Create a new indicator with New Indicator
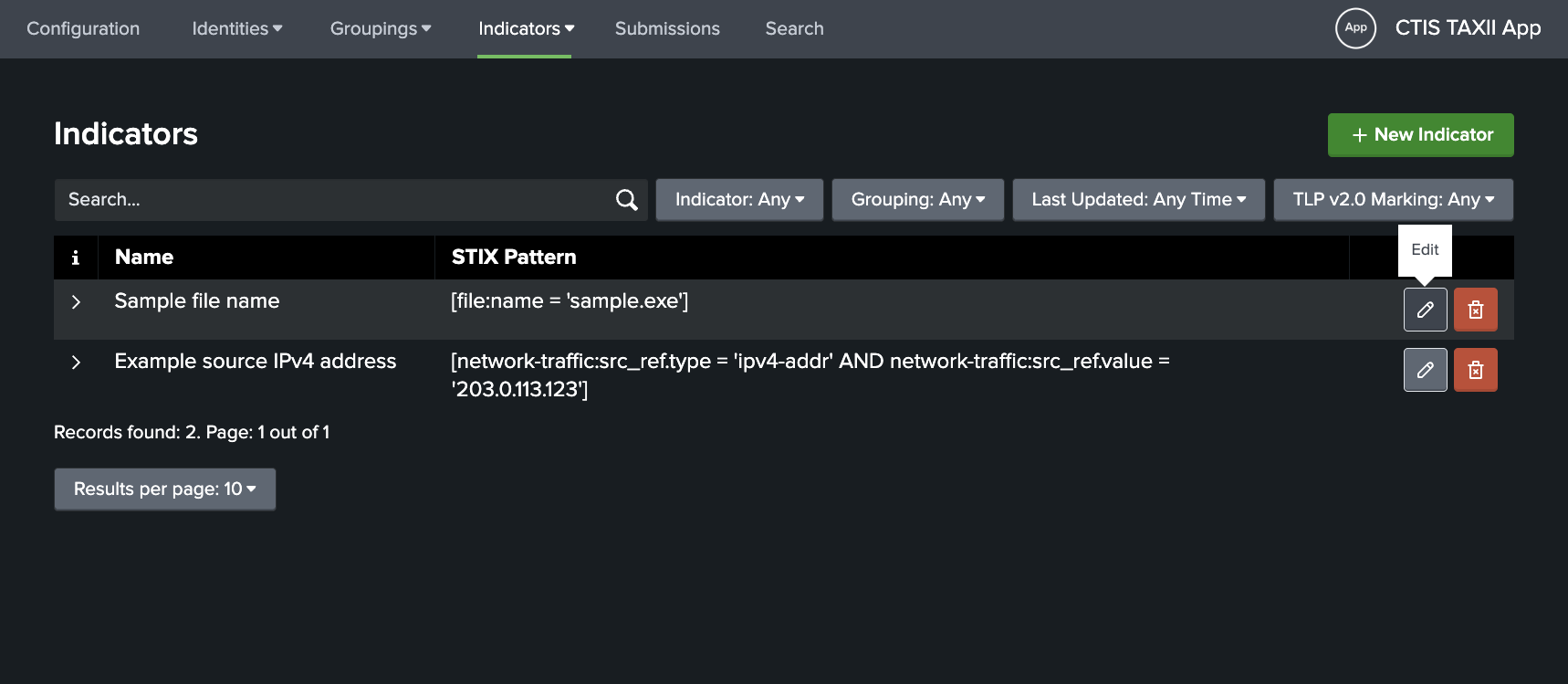This screenshot has height=684, width=1568. tap(1420, 135)
